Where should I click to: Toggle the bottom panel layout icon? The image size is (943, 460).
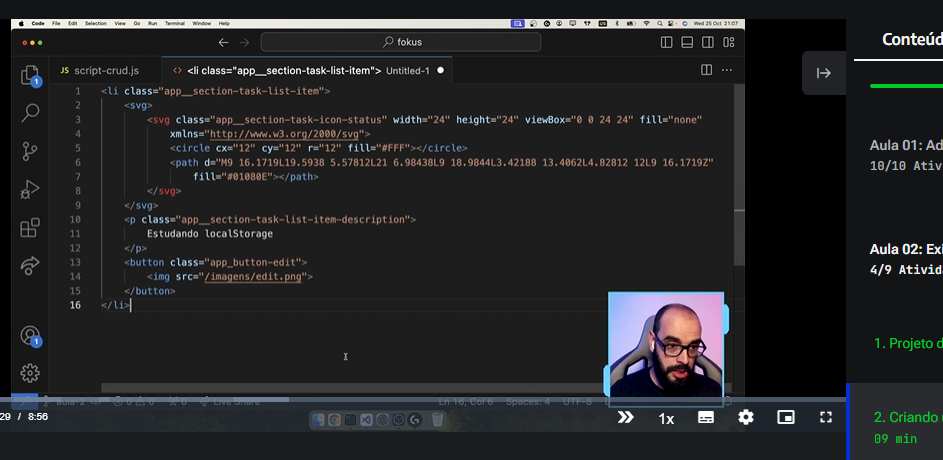[x=687, y=42]
